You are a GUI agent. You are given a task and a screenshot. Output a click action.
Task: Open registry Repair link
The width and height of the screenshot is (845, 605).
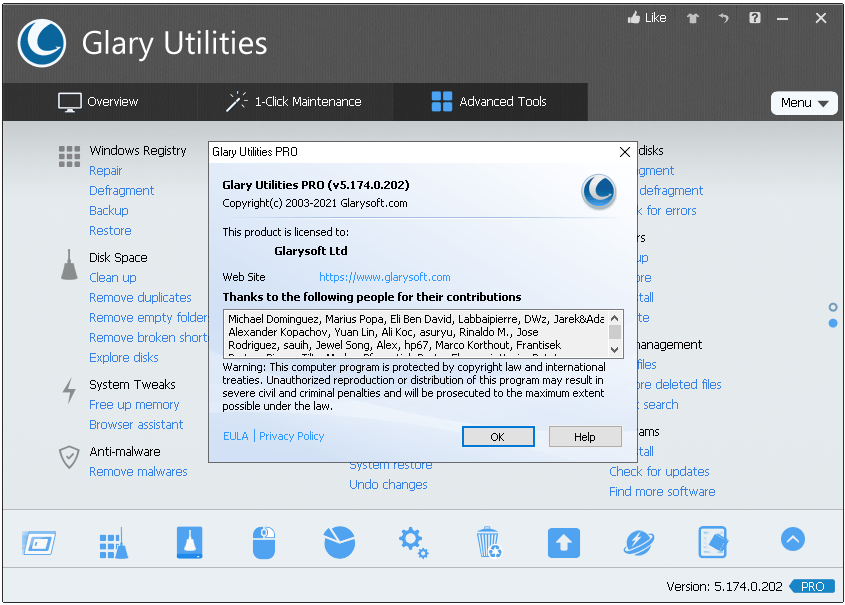[106, 171]
